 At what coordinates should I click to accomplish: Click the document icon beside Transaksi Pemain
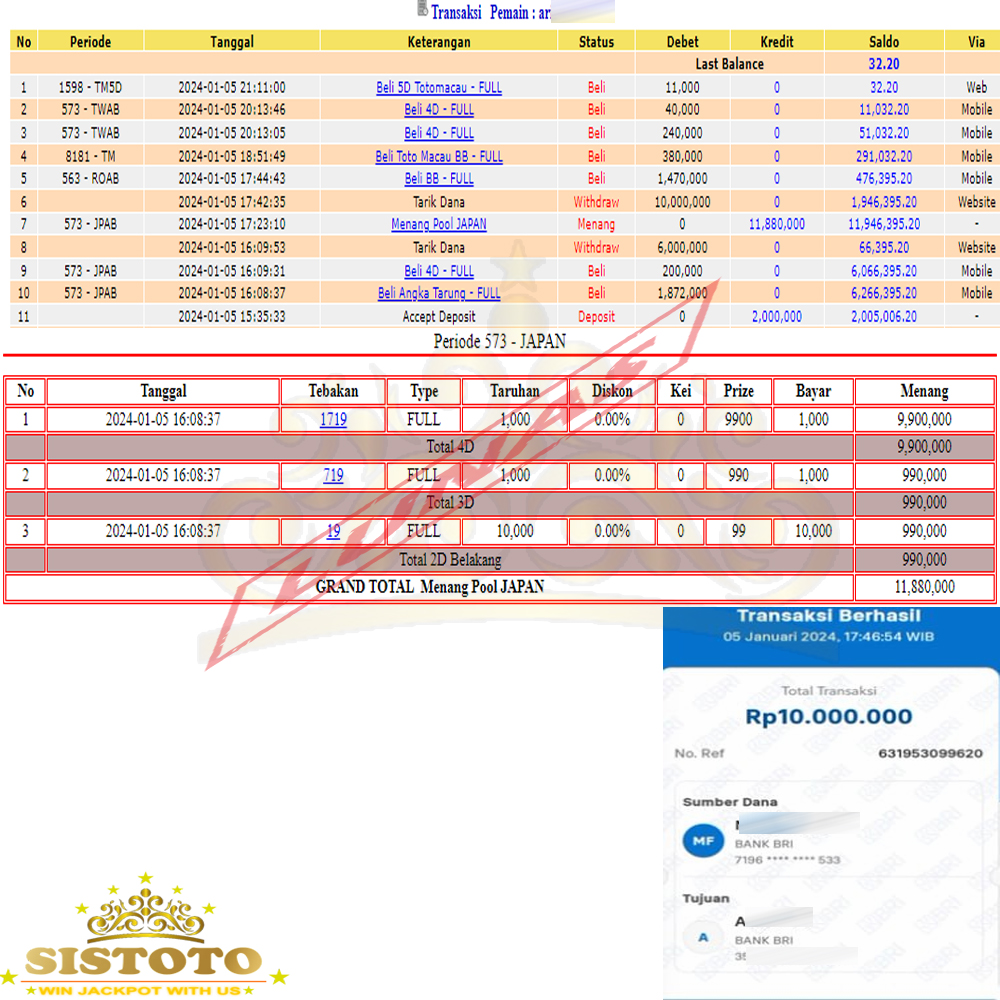(422, 11)
